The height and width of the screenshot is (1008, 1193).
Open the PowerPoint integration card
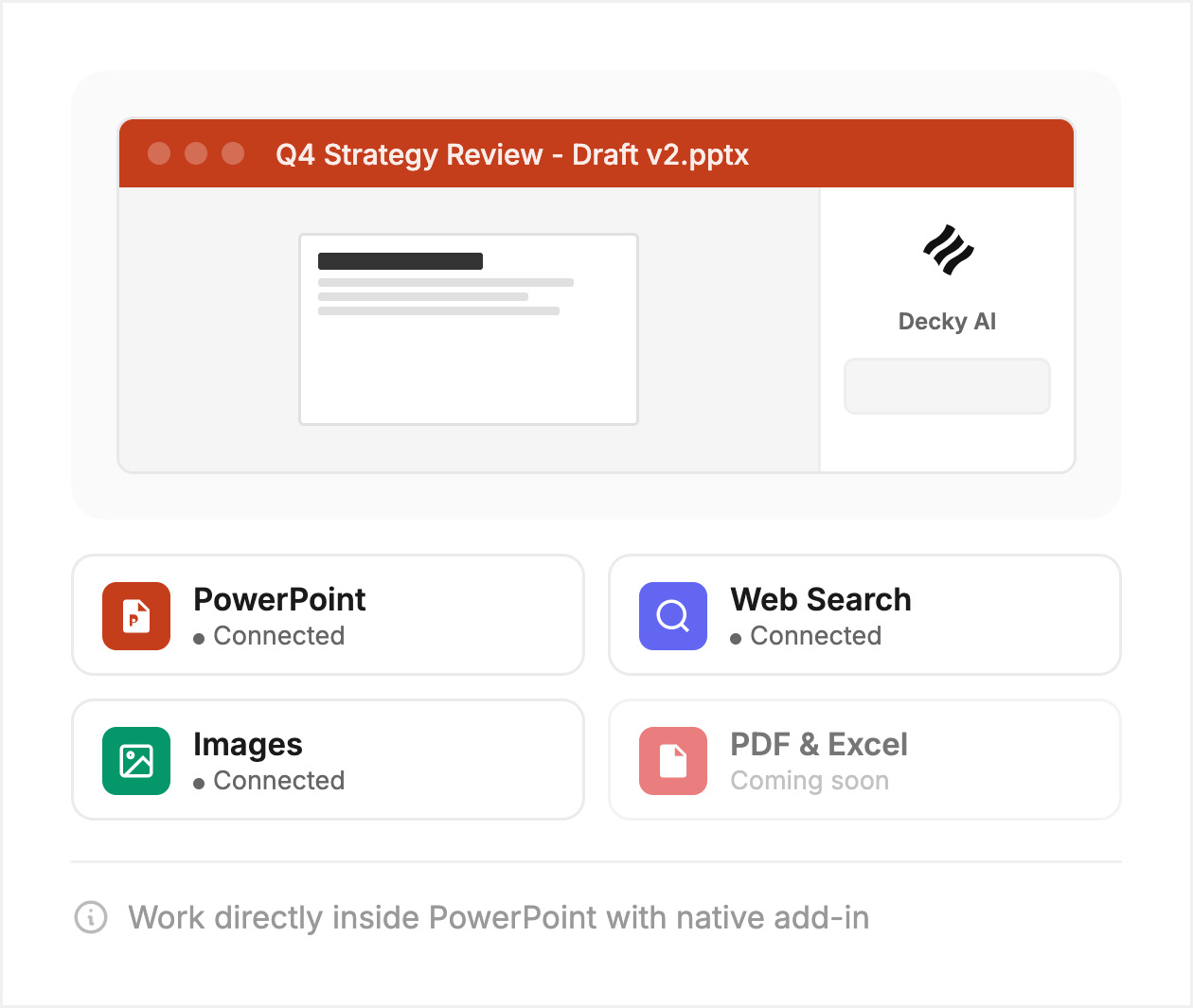(x=328, y=615)
